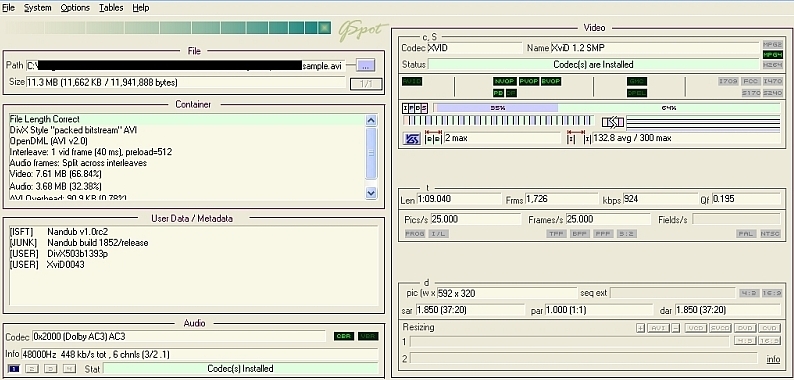The image size is (794, 380).
Task: Click the VBR audio indicator
Action: pyautogui.click(x=368, y=336)
